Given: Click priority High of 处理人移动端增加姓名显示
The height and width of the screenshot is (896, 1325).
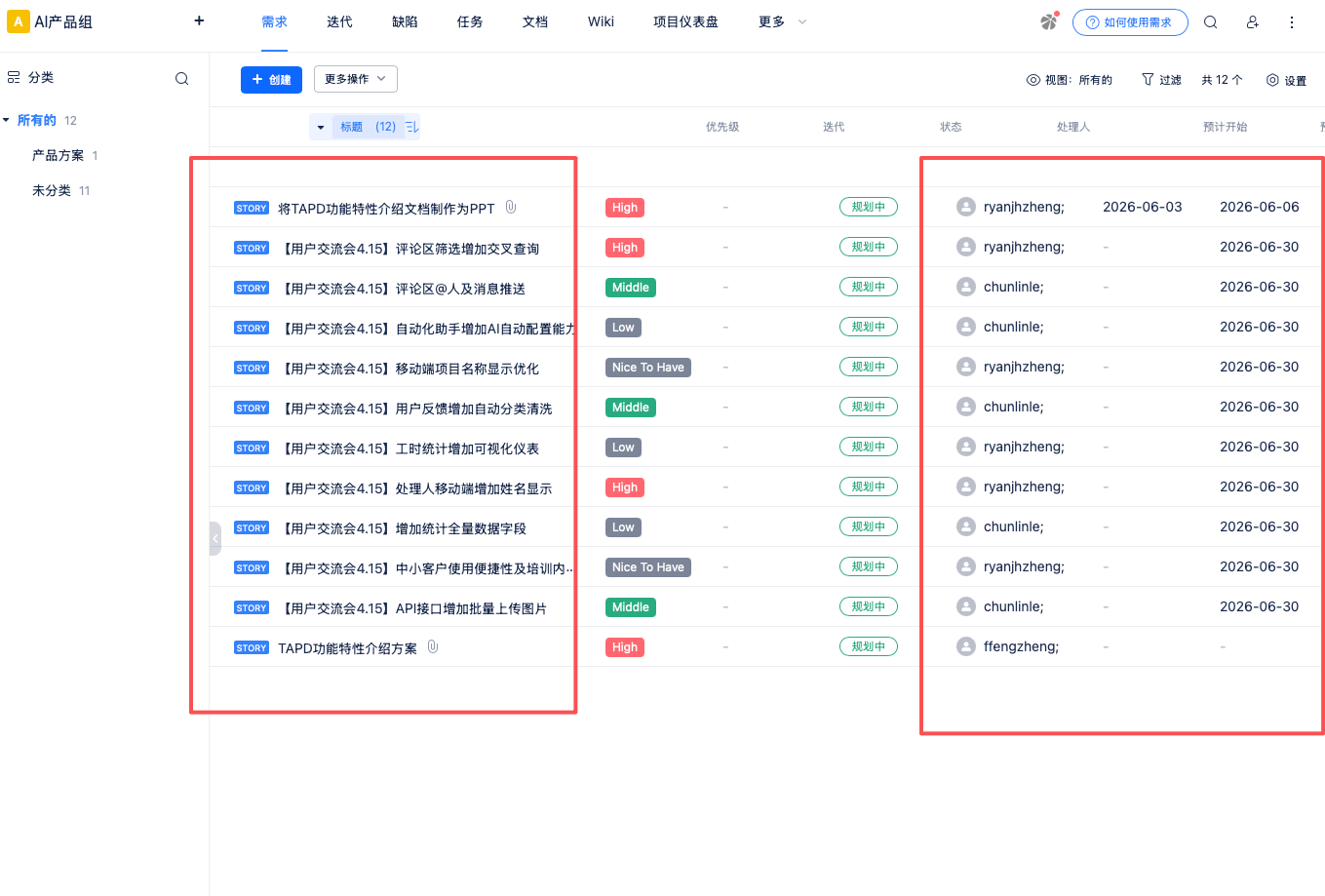Looking at the screenshot, I should [x=625, y=487].
